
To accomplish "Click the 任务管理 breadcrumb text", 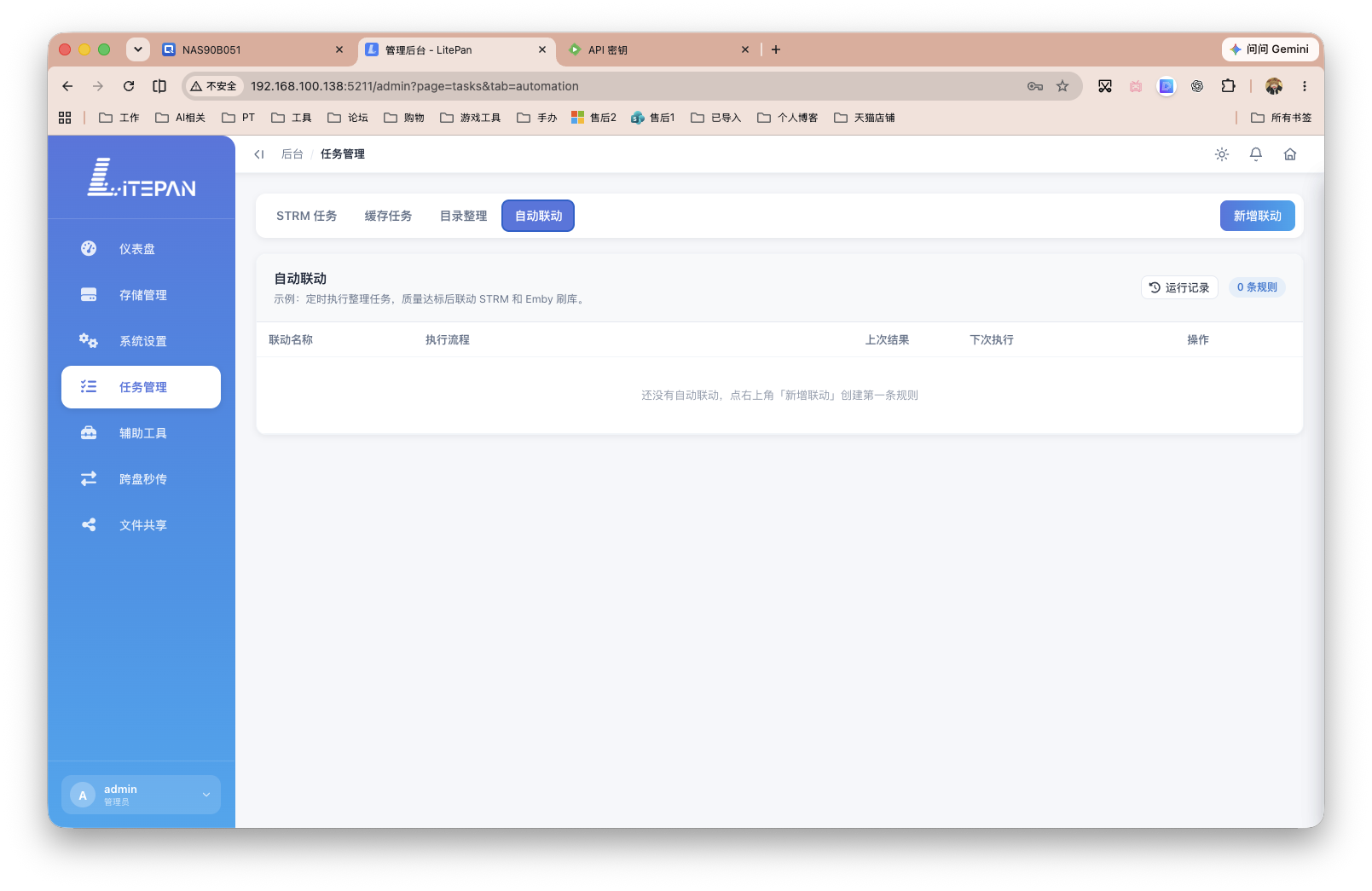I will [343, 154].
